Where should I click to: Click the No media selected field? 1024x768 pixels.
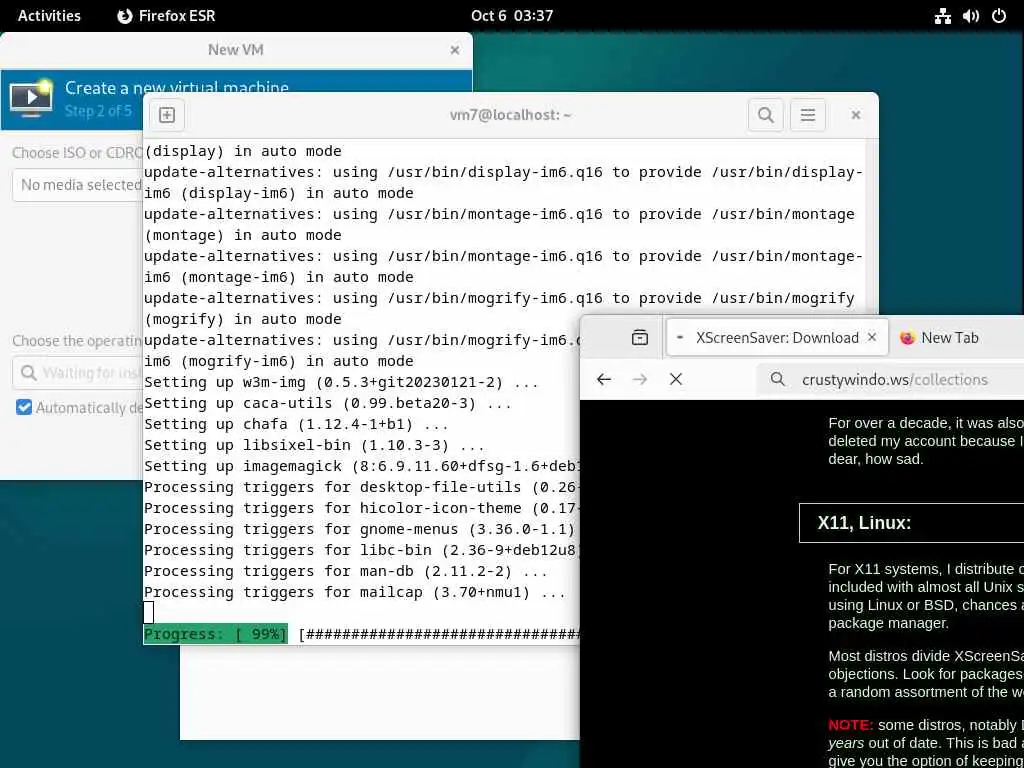(78, 185)
